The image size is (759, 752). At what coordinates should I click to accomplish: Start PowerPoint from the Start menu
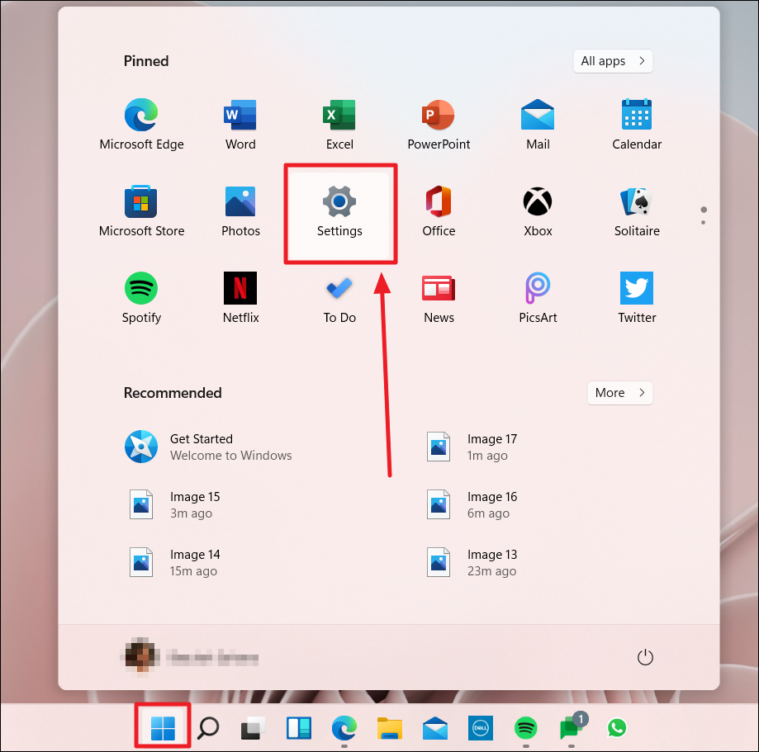(x=439, y=124)
